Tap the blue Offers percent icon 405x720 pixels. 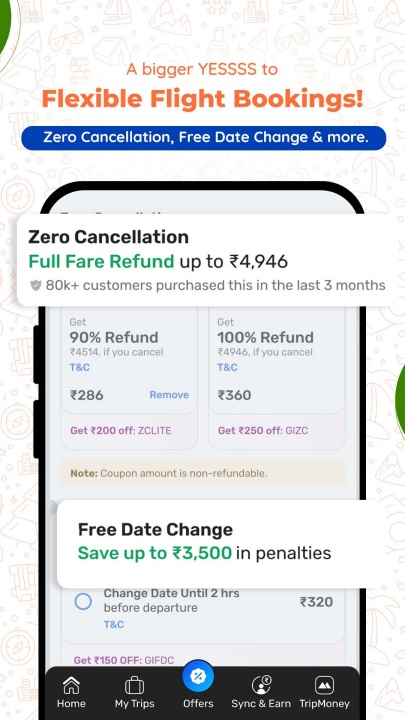point(198,676)
